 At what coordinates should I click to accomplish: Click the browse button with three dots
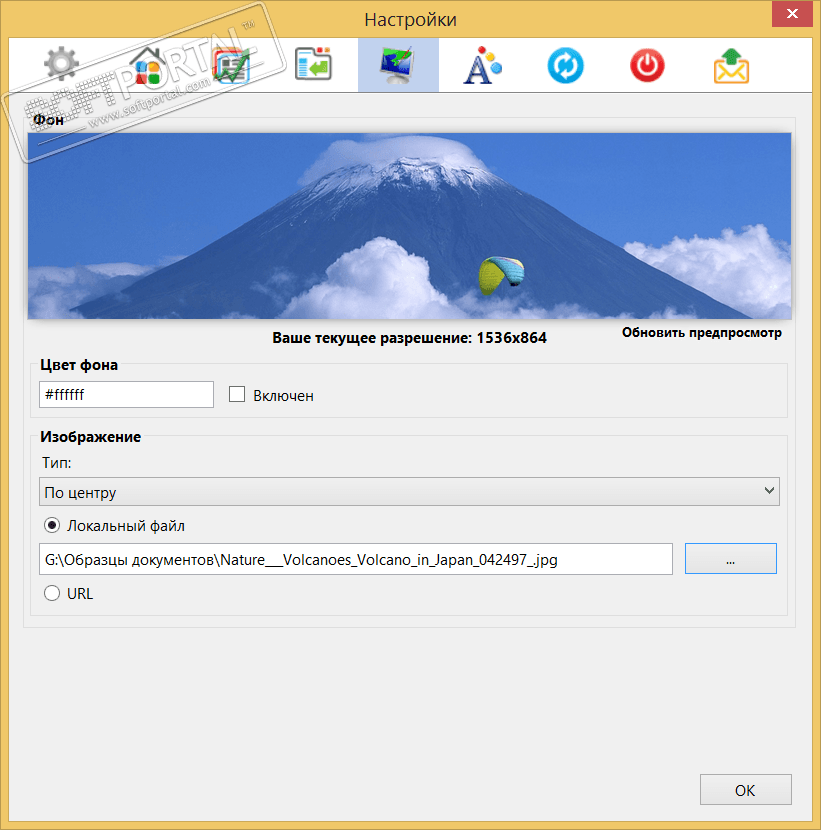[730, 558]
